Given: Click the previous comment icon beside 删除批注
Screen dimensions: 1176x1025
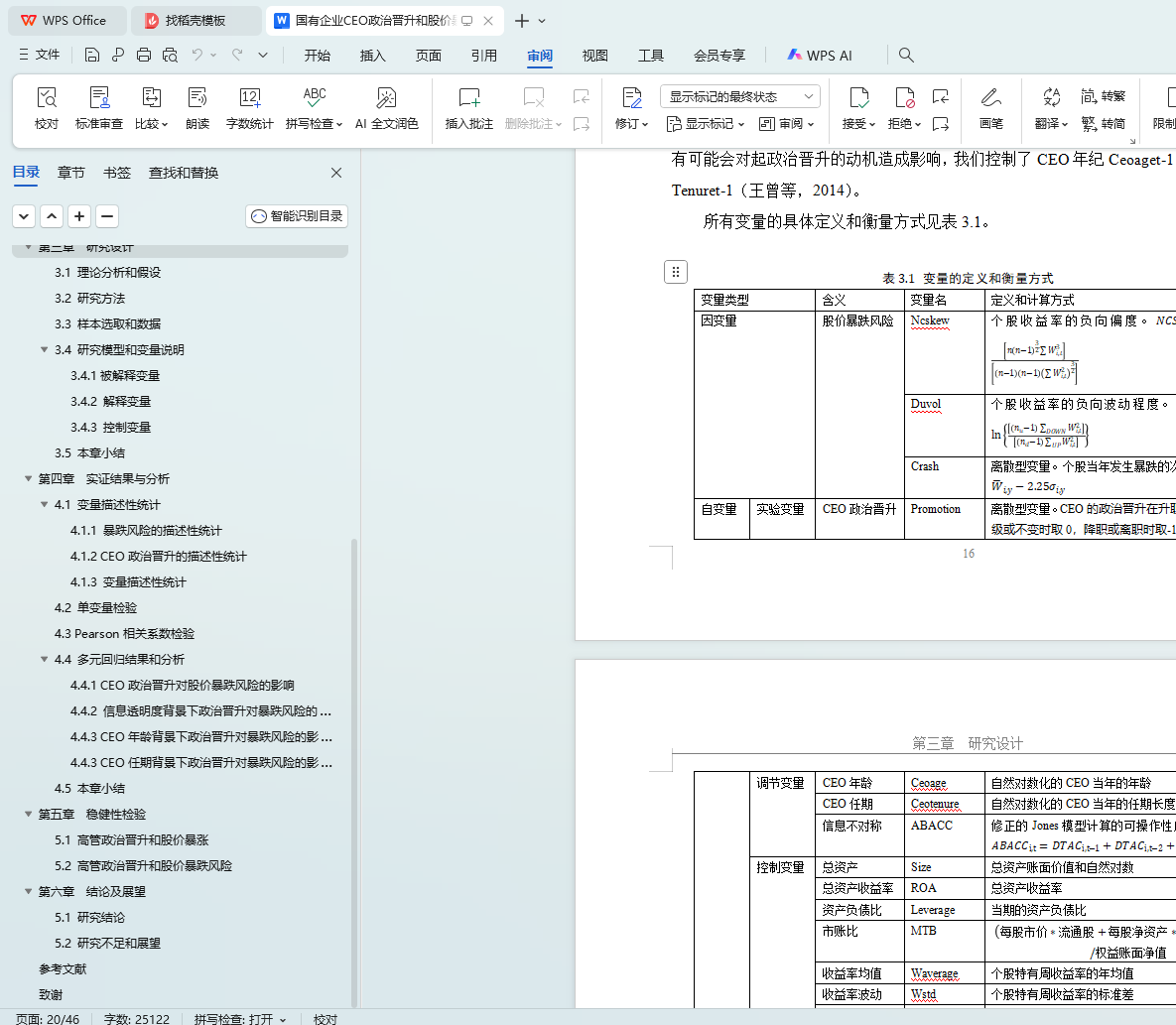Looking at the screenshot, I should 582,96.
